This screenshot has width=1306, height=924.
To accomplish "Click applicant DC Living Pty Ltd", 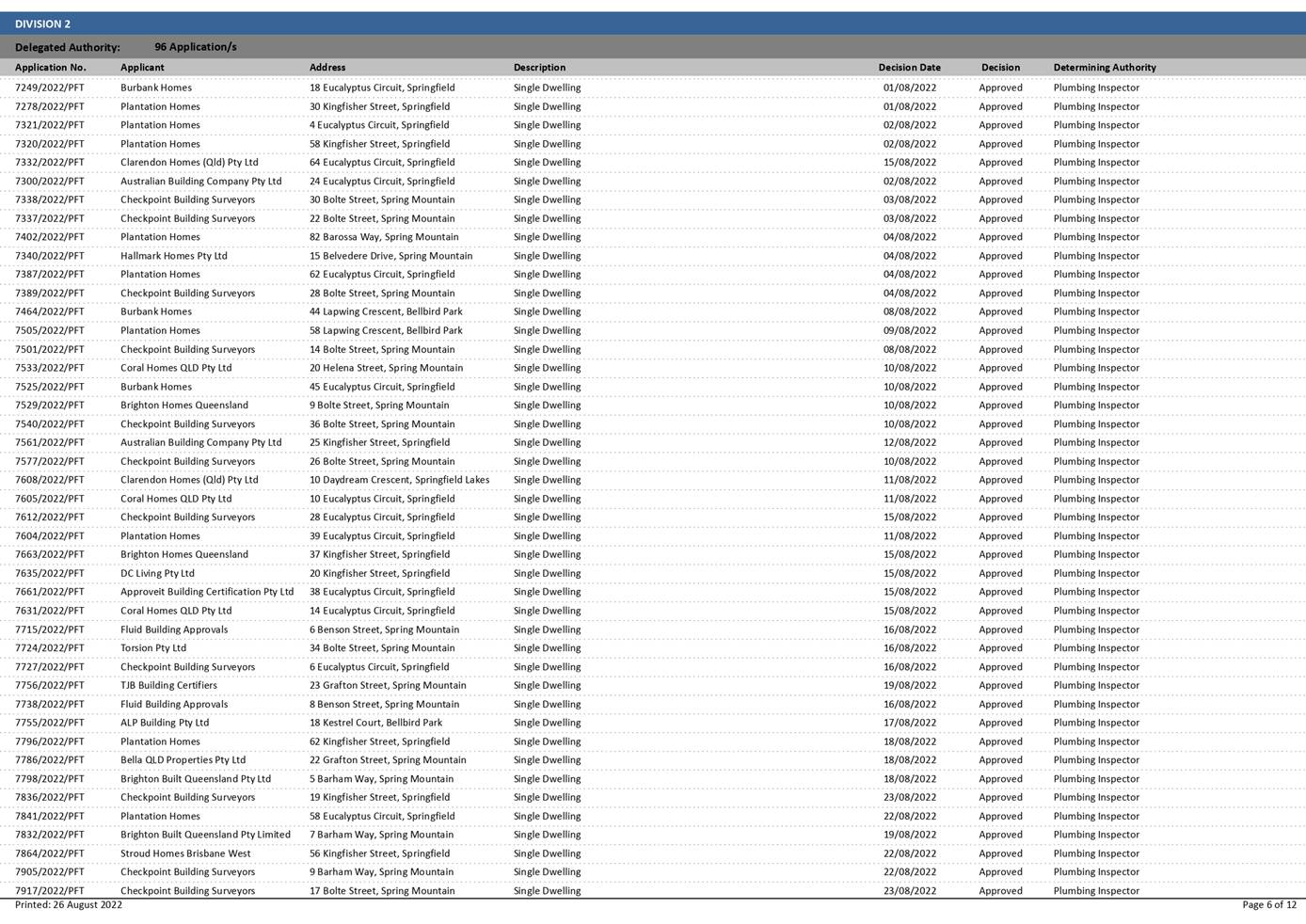I will 157,573.
